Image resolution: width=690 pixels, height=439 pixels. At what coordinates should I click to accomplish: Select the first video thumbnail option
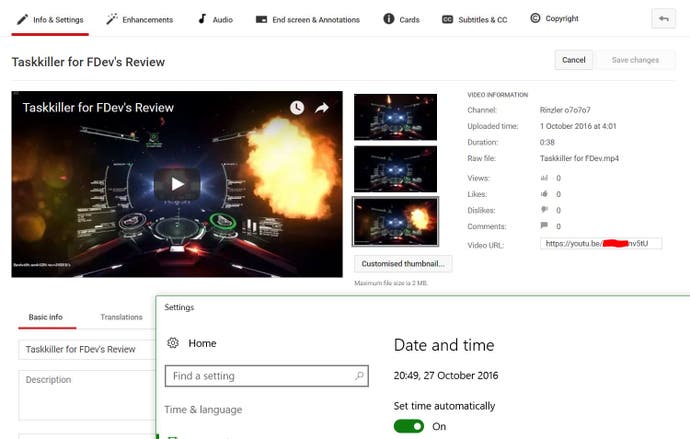tap(396, 117)
